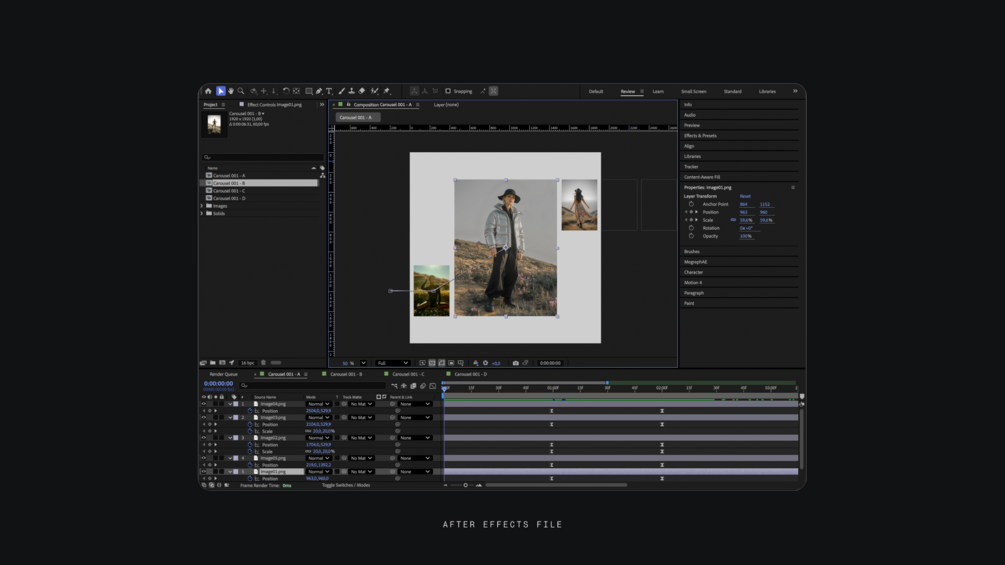Select Carousel 001 - D in Project list

229,198
